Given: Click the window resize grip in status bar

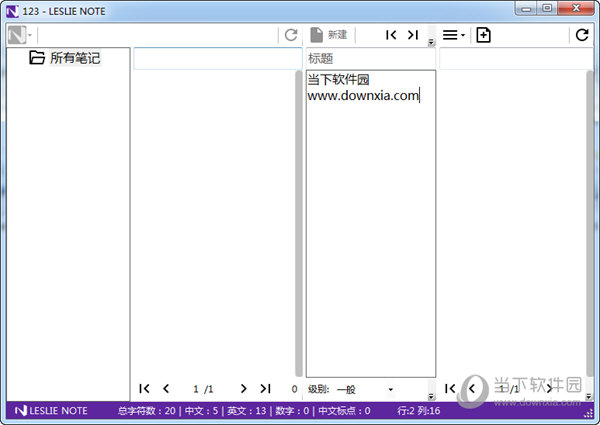Looking at the screenshot, I should (589, 413).
